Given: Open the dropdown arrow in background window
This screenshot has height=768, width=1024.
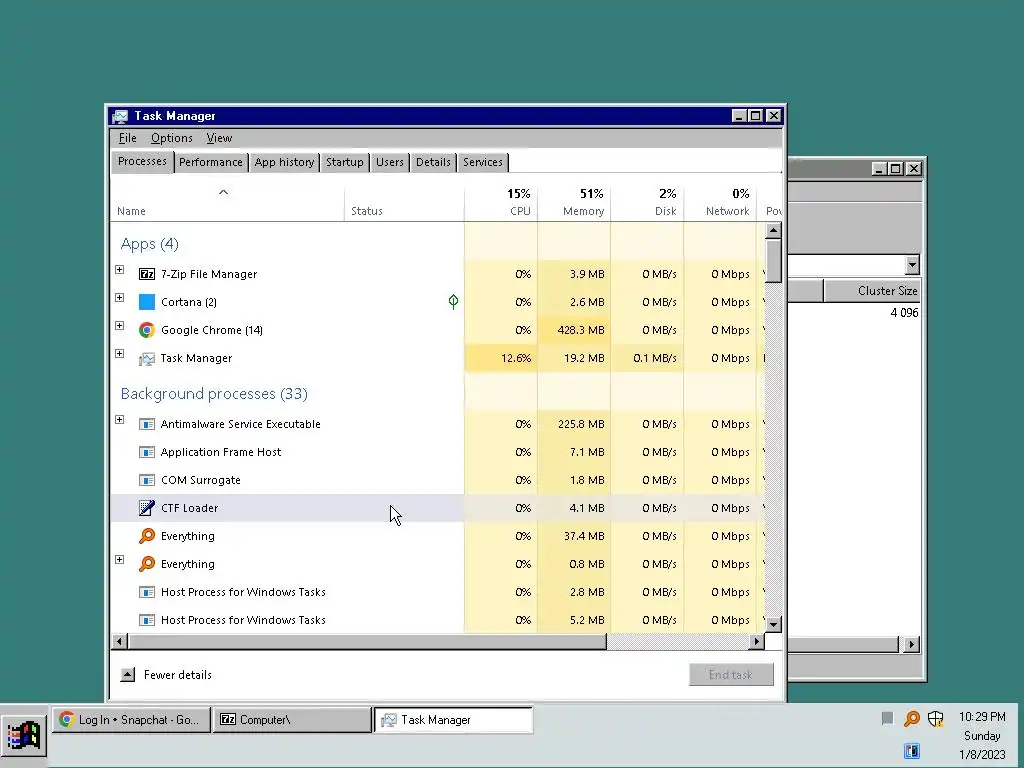Looking at the screenshot, I should click(x=912, y=265).
